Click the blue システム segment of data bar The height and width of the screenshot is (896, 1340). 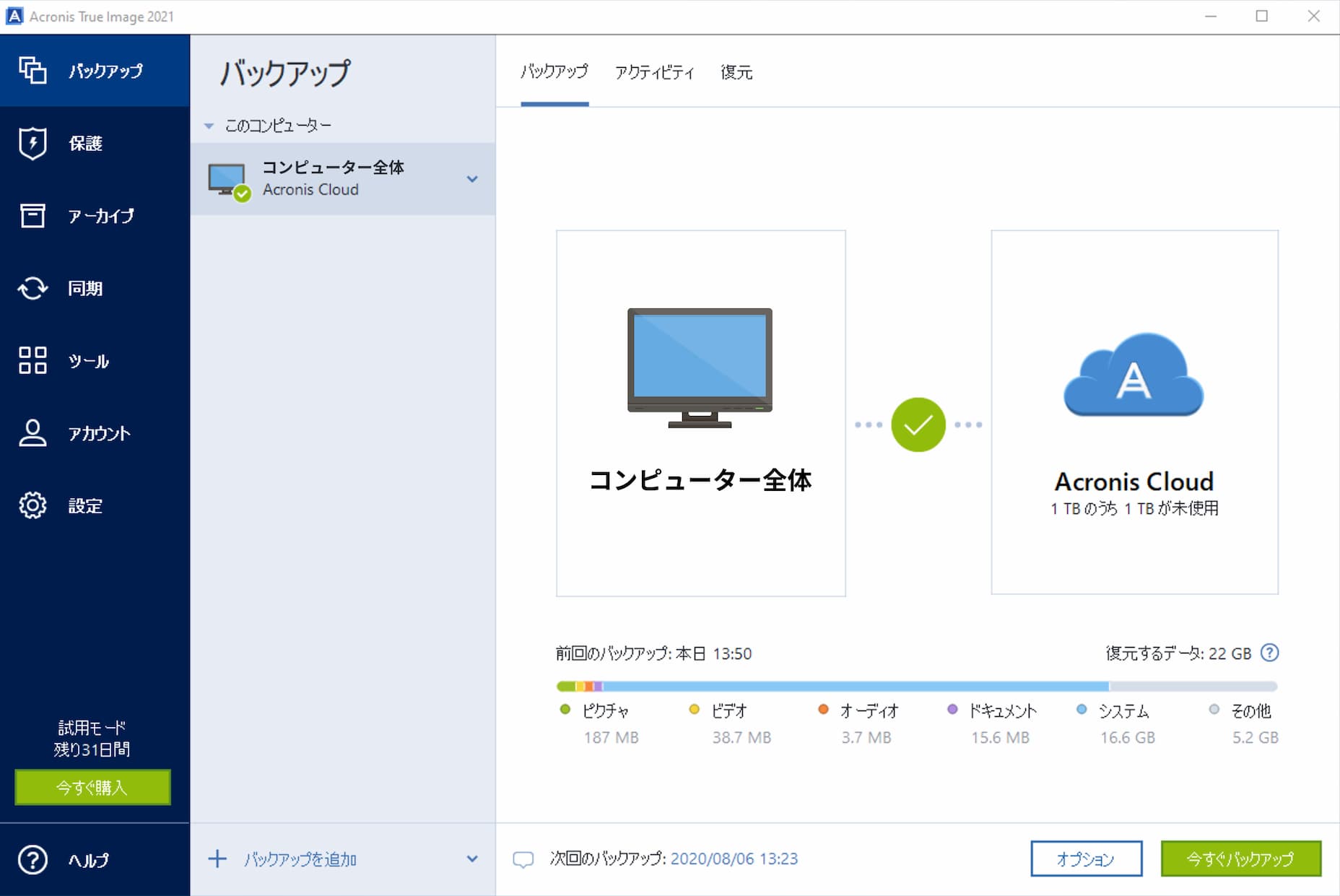(x=856, y=686)
